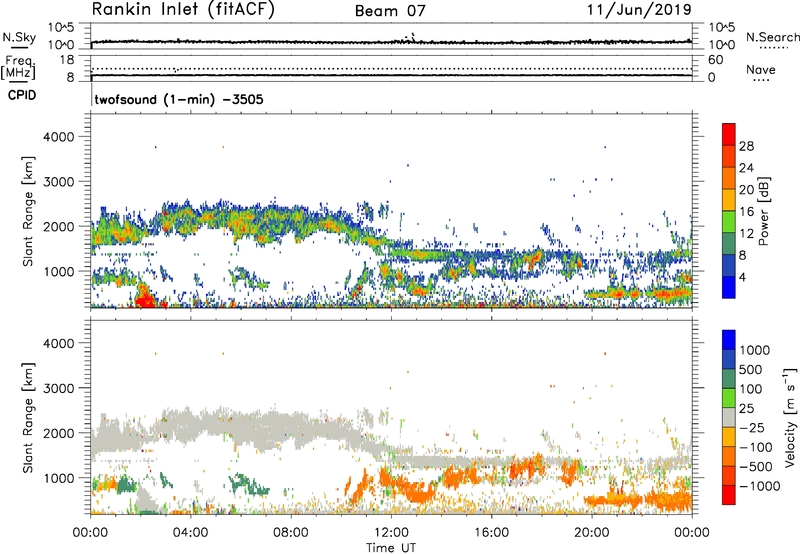This screenshot has height=554, width=800.
Task: Click the '500' velocity colorbar tick
Action: pyautogui.click(x=750, y=369)
